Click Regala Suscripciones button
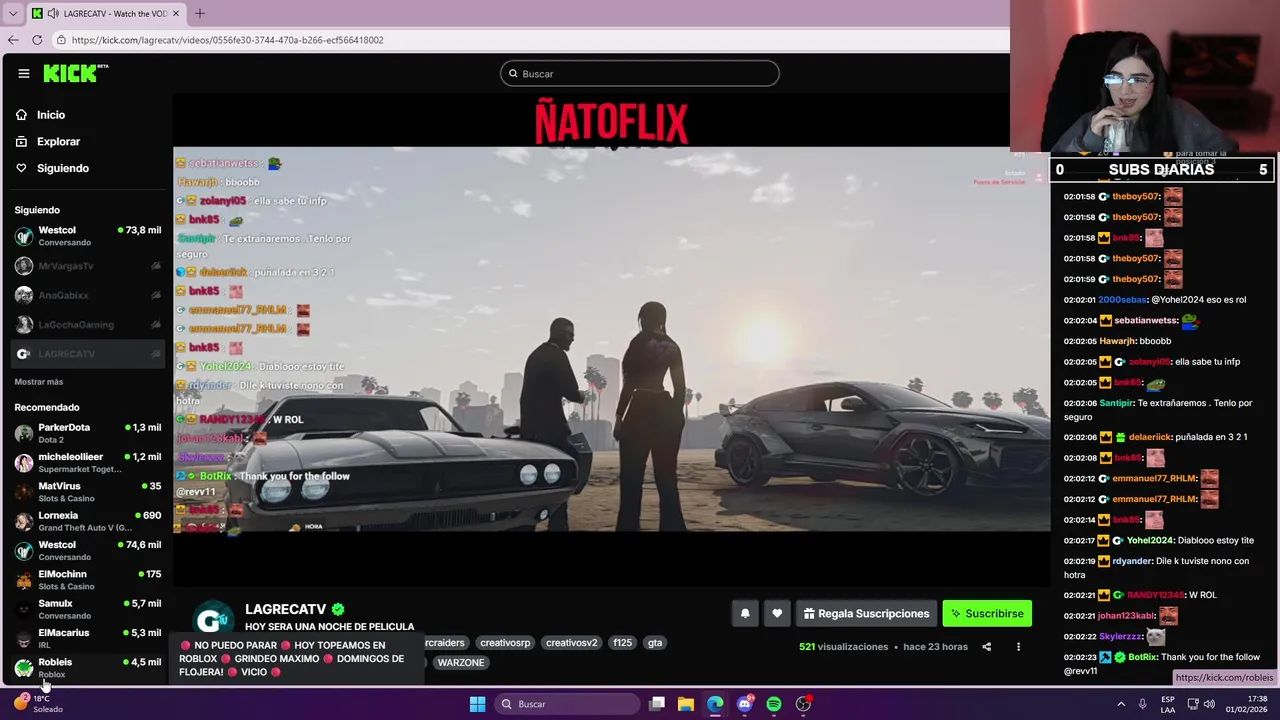The height and width of the screenshot is (720, 1280). pos(865,614)
